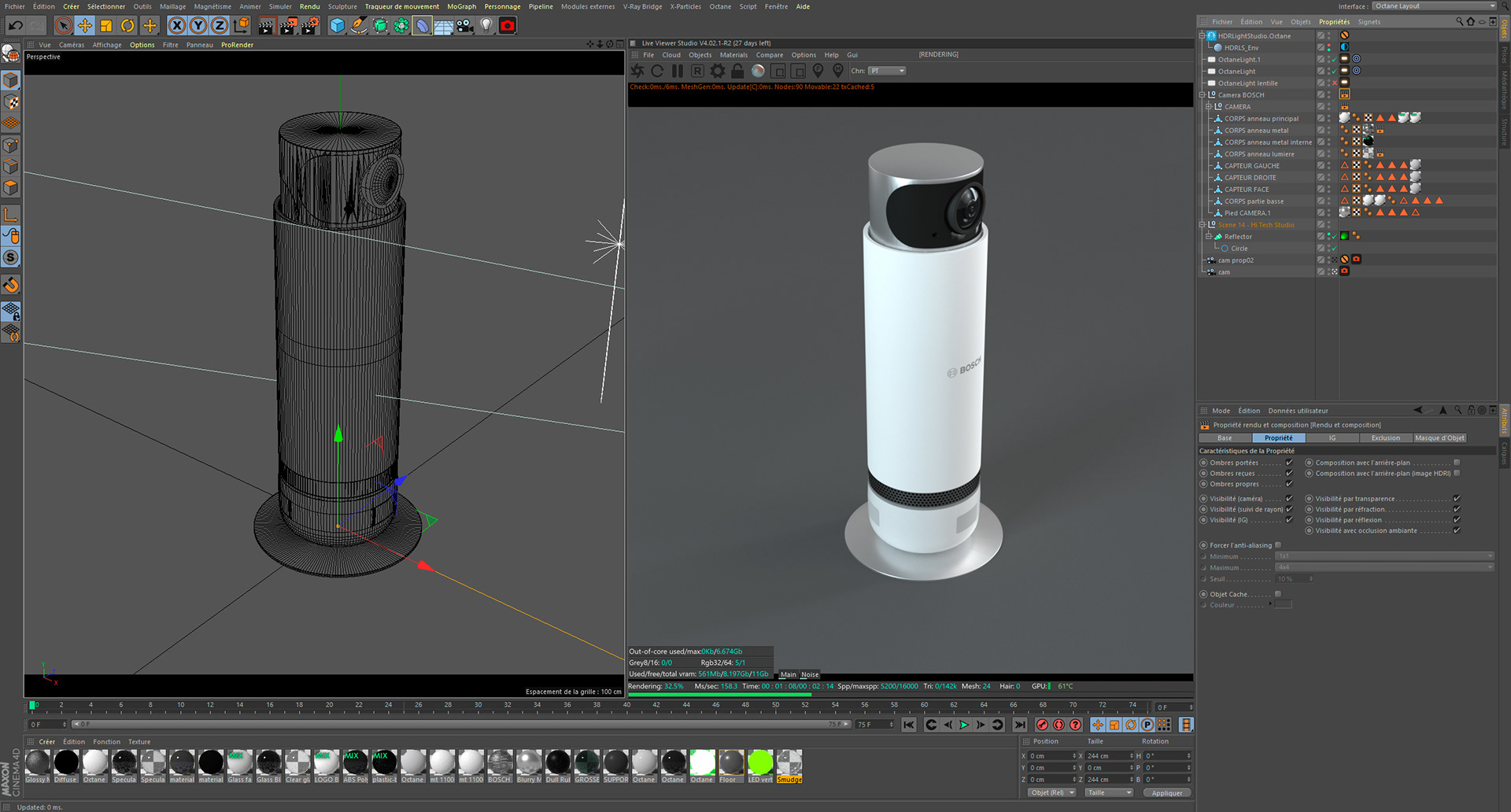Enable Forcer l'anti-aliasing checkbox
The height and width of the screenshot is (812, 1511).
pos(1278,545)
